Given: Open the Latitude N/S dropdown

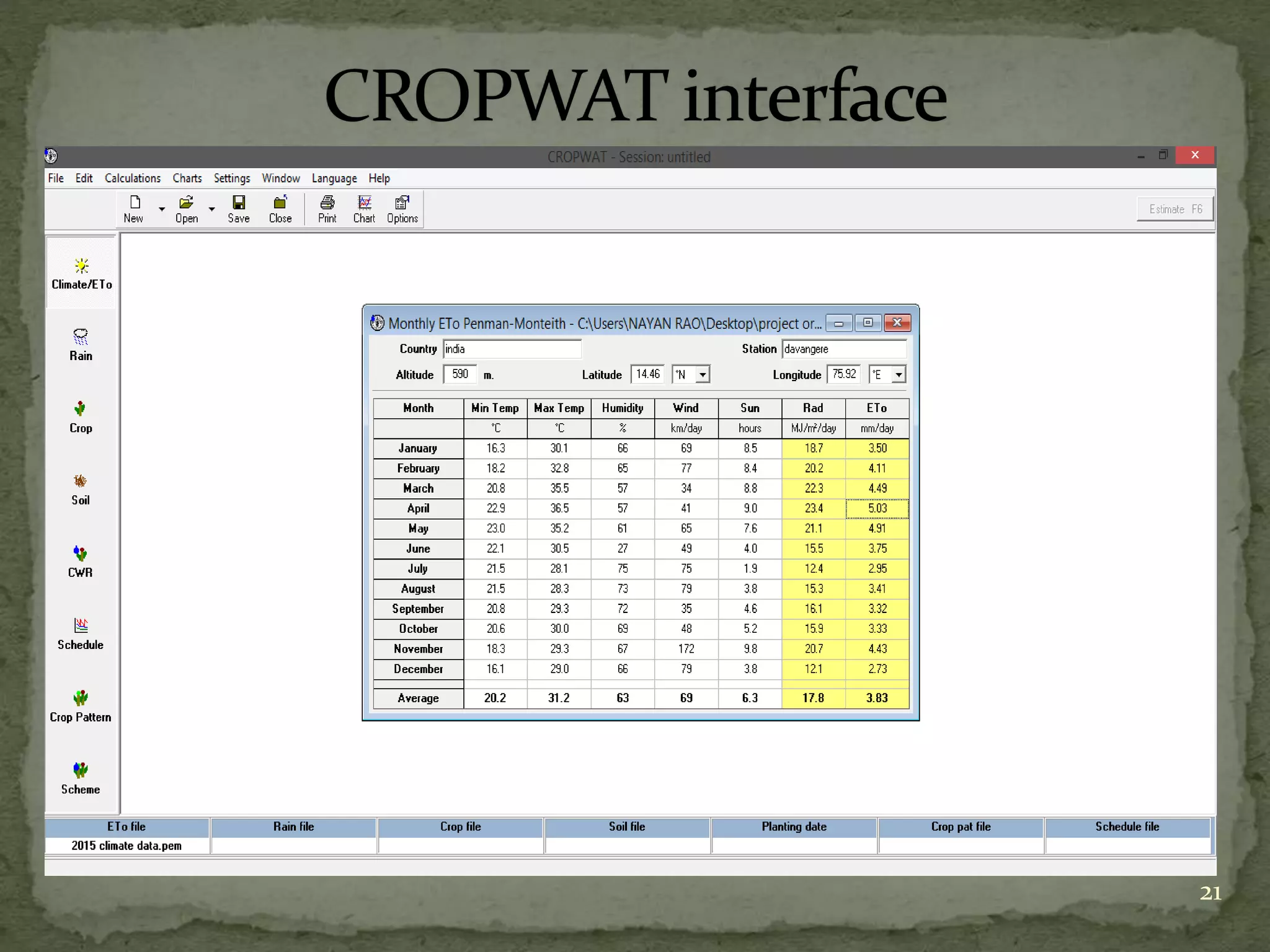Looking at the screenshot, I should tap(703, 374).
